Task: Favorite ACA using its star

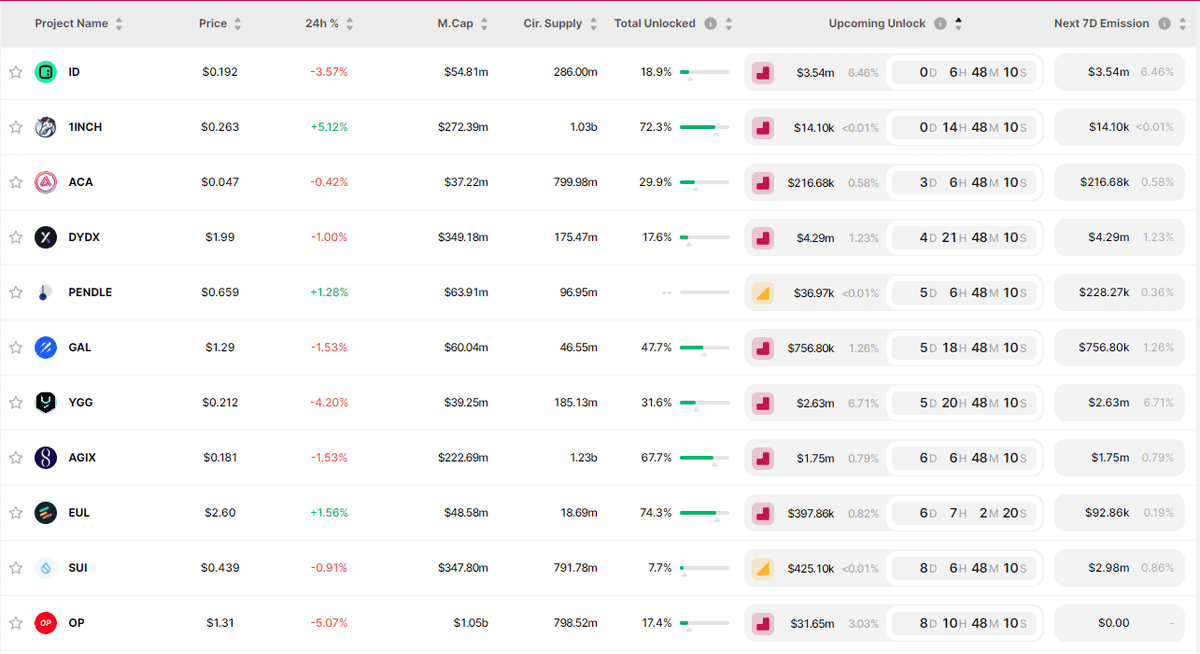Action: pos(16,182)
